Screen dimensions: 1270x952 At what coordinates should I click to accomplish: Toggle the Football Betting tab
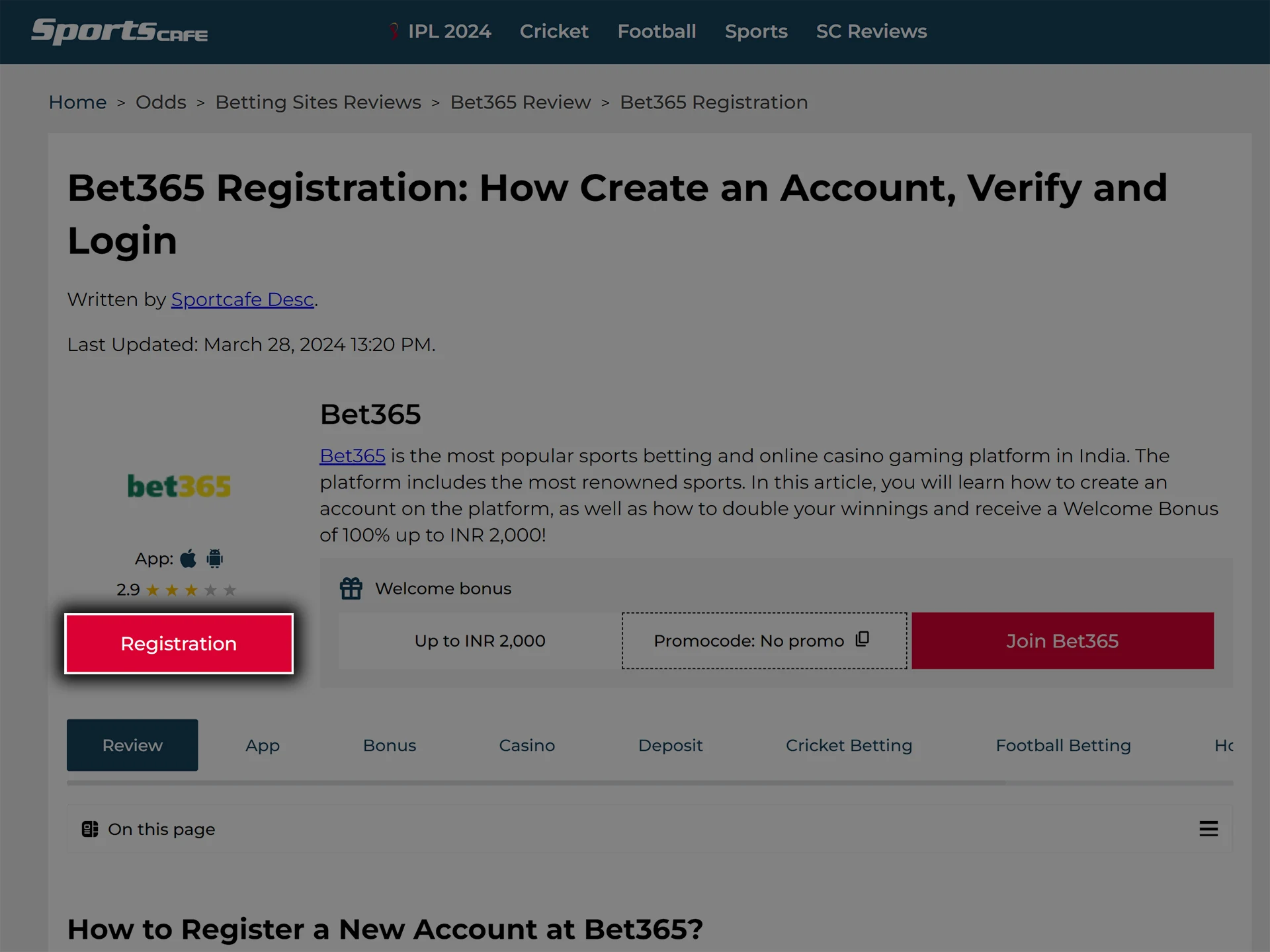coord(1063,745)
